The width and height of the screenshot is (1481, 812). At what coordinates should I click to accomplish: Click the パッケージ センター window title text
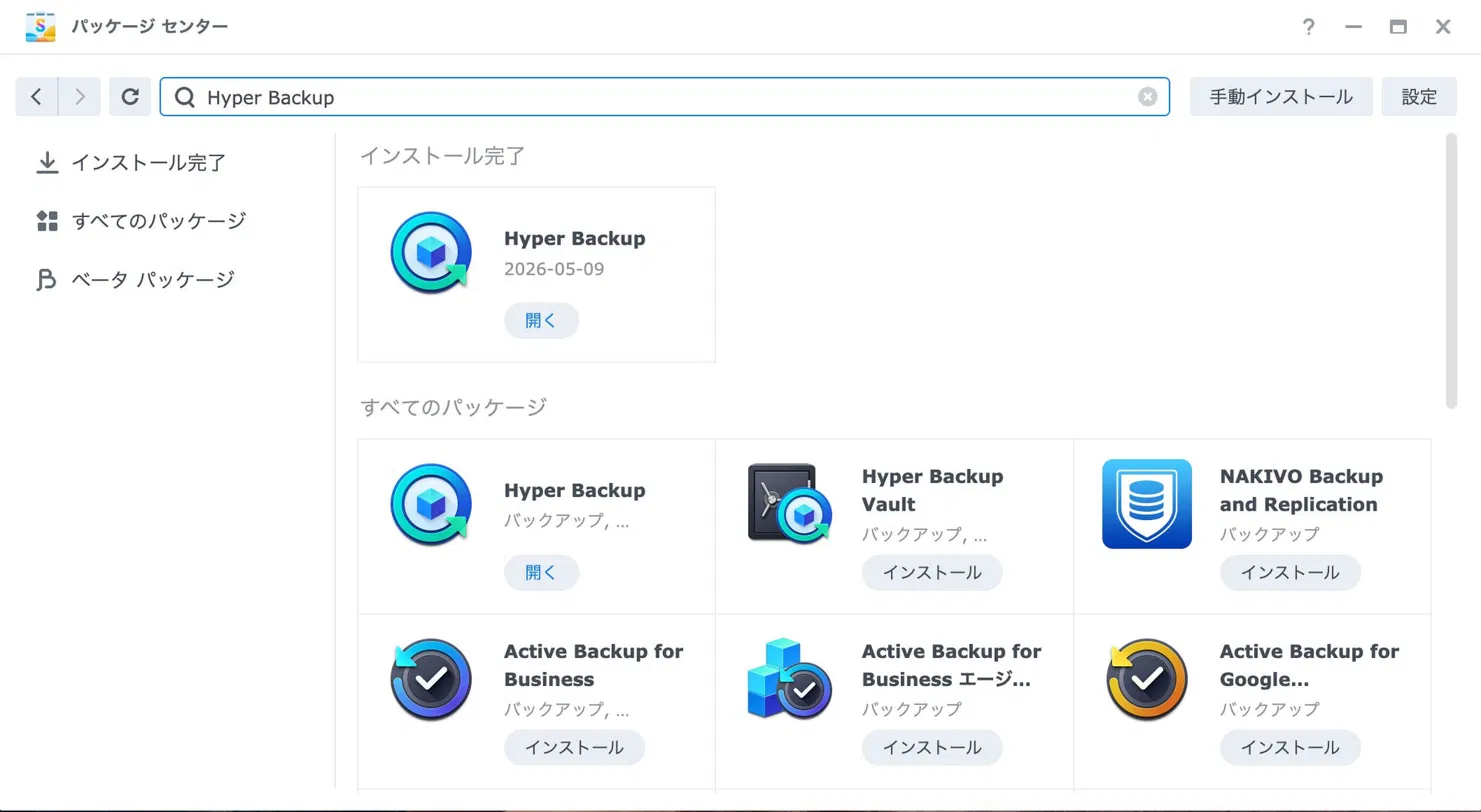tap(149, 26)
